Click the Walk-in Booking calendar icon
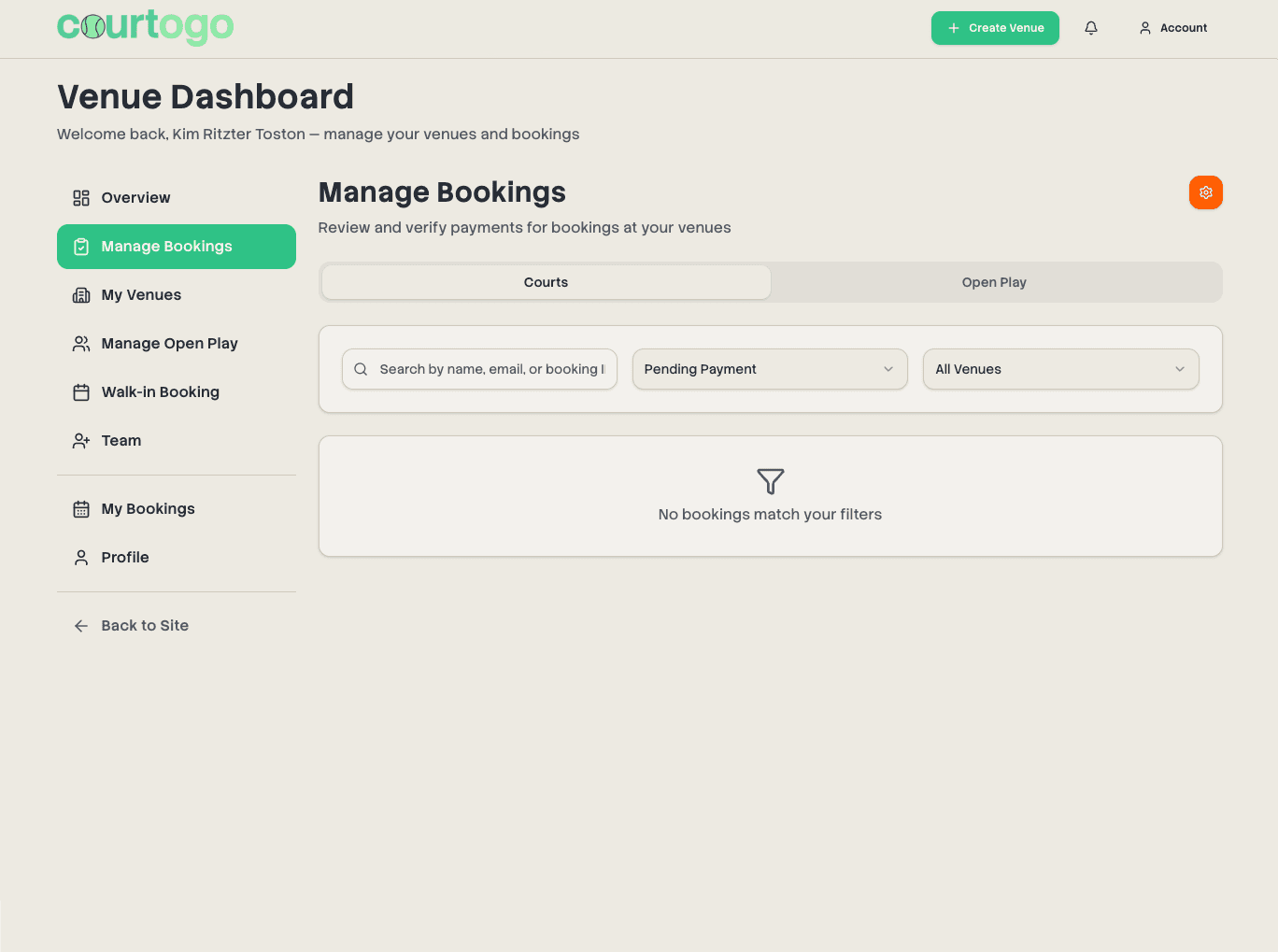 [81, 391]
